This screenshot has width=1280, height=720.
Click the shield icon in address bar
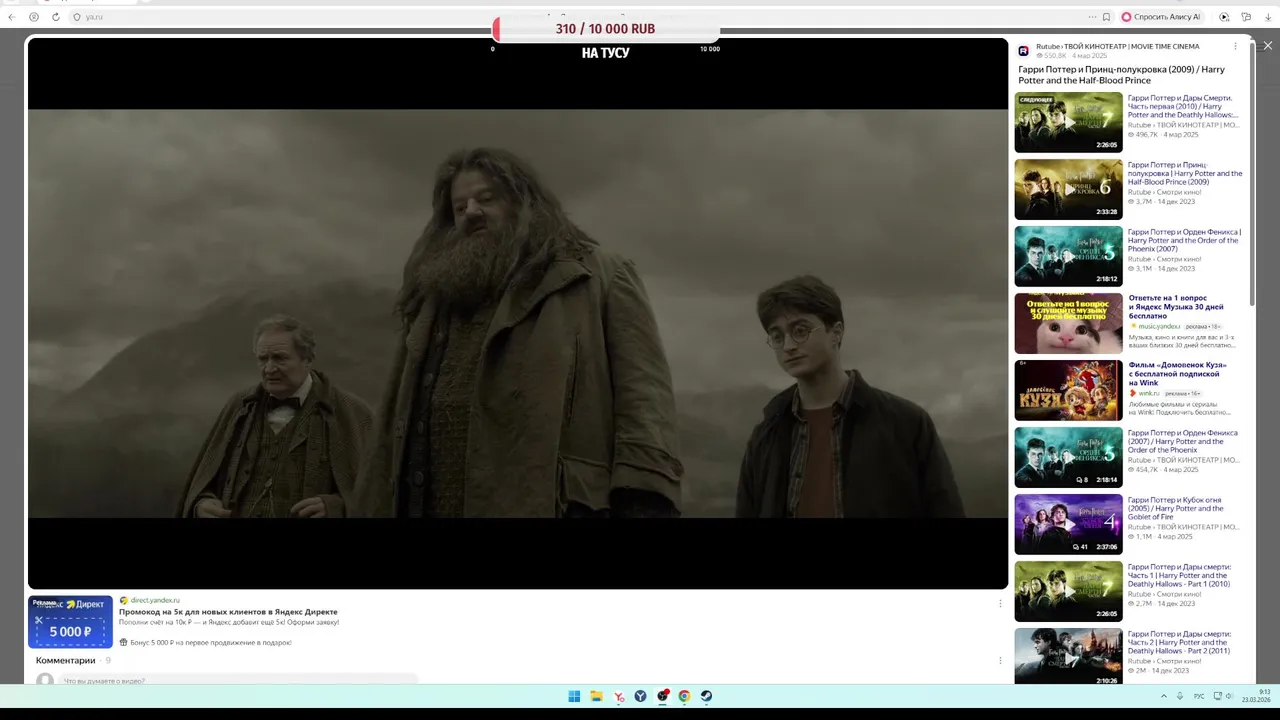(77, 17)
